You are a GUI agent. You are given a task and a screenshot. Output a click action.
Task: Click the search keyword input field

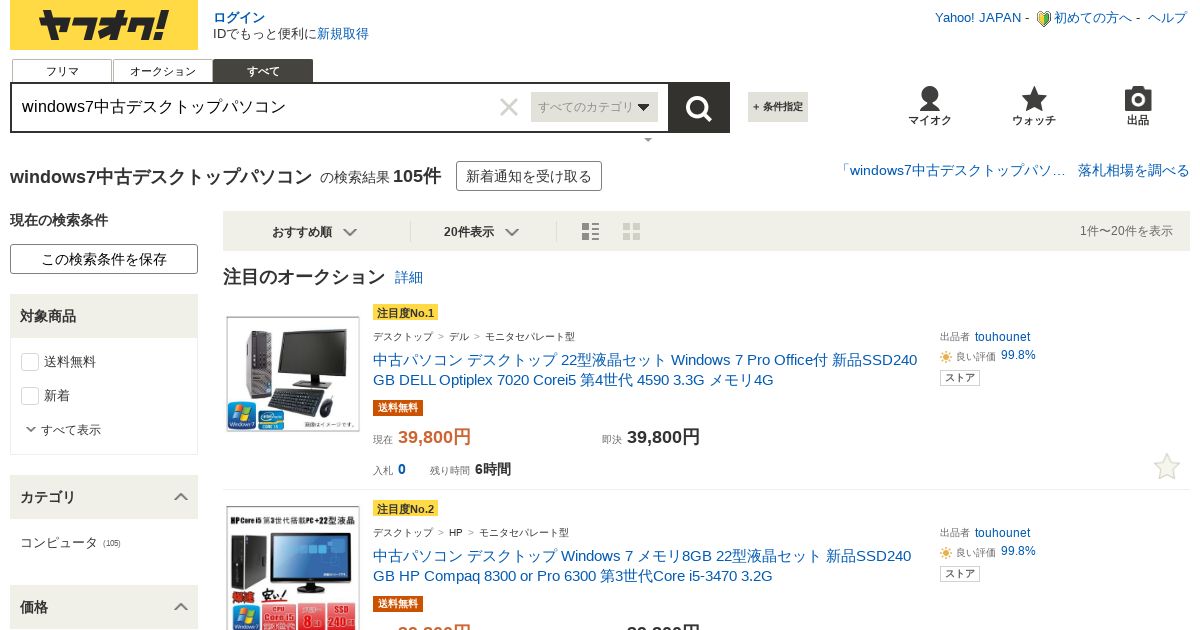[255, 107]
